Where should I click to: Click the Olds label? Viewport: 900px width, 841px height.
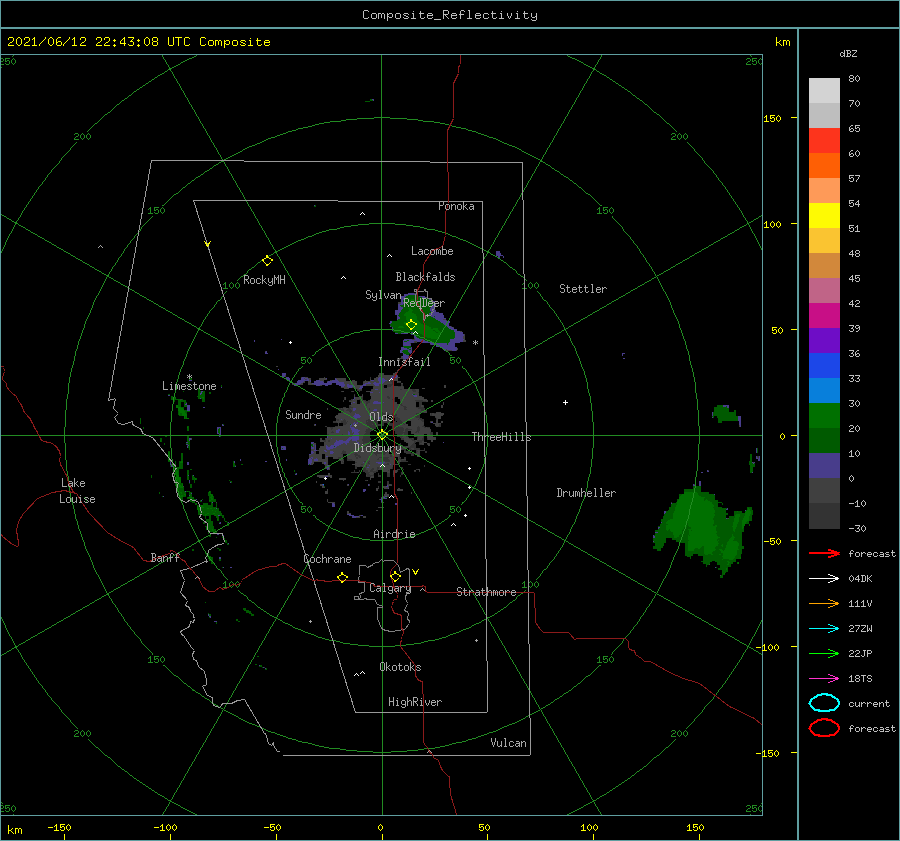381,417
